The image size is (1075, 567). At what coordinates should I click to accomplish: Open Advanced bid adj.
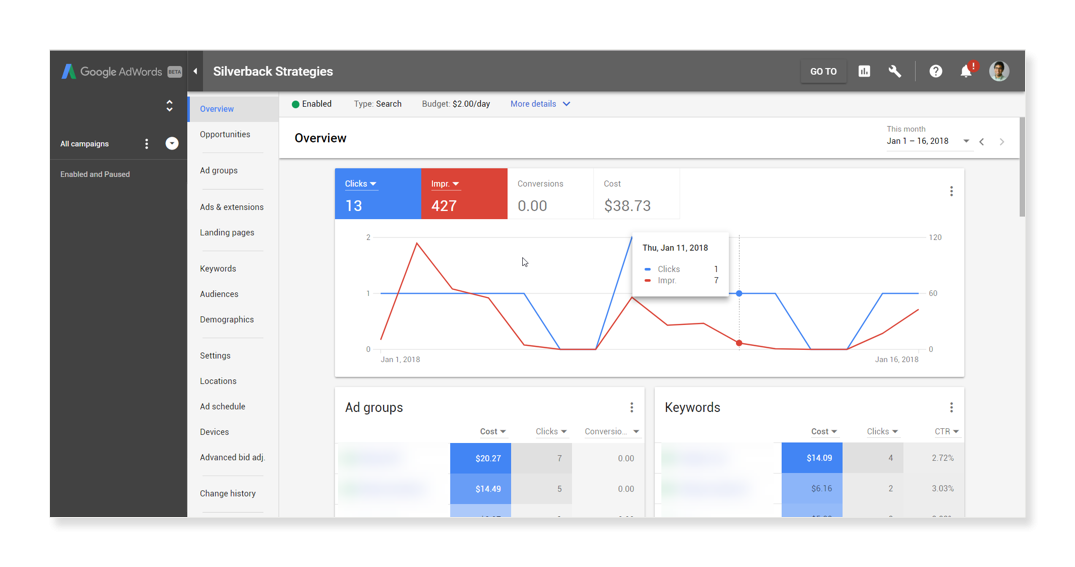coord(232,457)
